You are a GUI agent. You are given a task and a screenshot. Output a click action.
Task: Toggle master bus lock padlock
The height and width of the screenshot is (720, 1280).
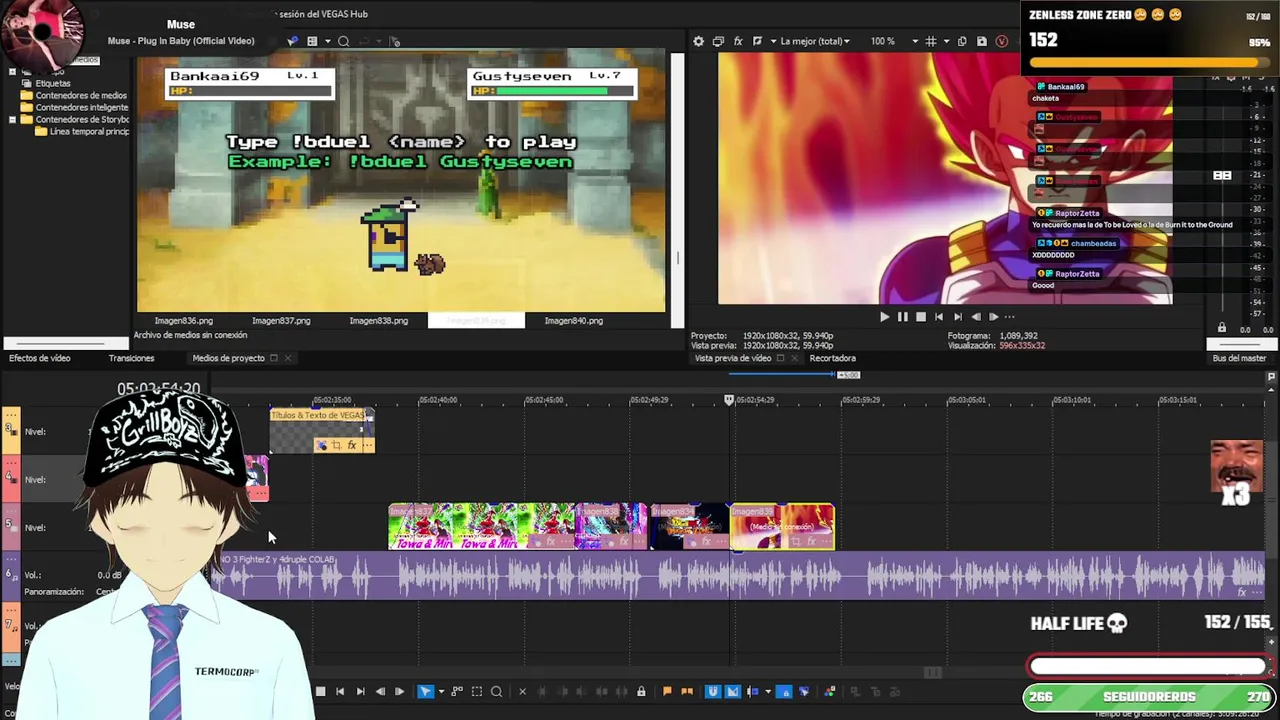point(1221,328)
